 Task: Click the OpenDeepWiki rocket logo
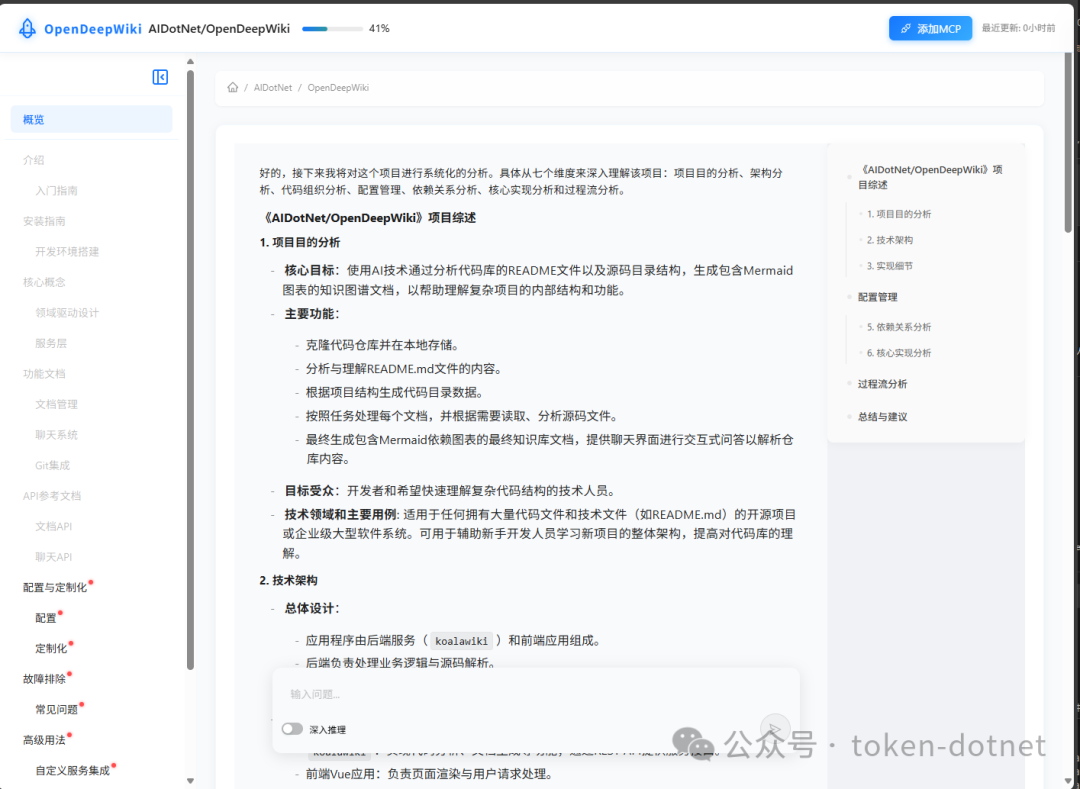(x=26, y=27)
